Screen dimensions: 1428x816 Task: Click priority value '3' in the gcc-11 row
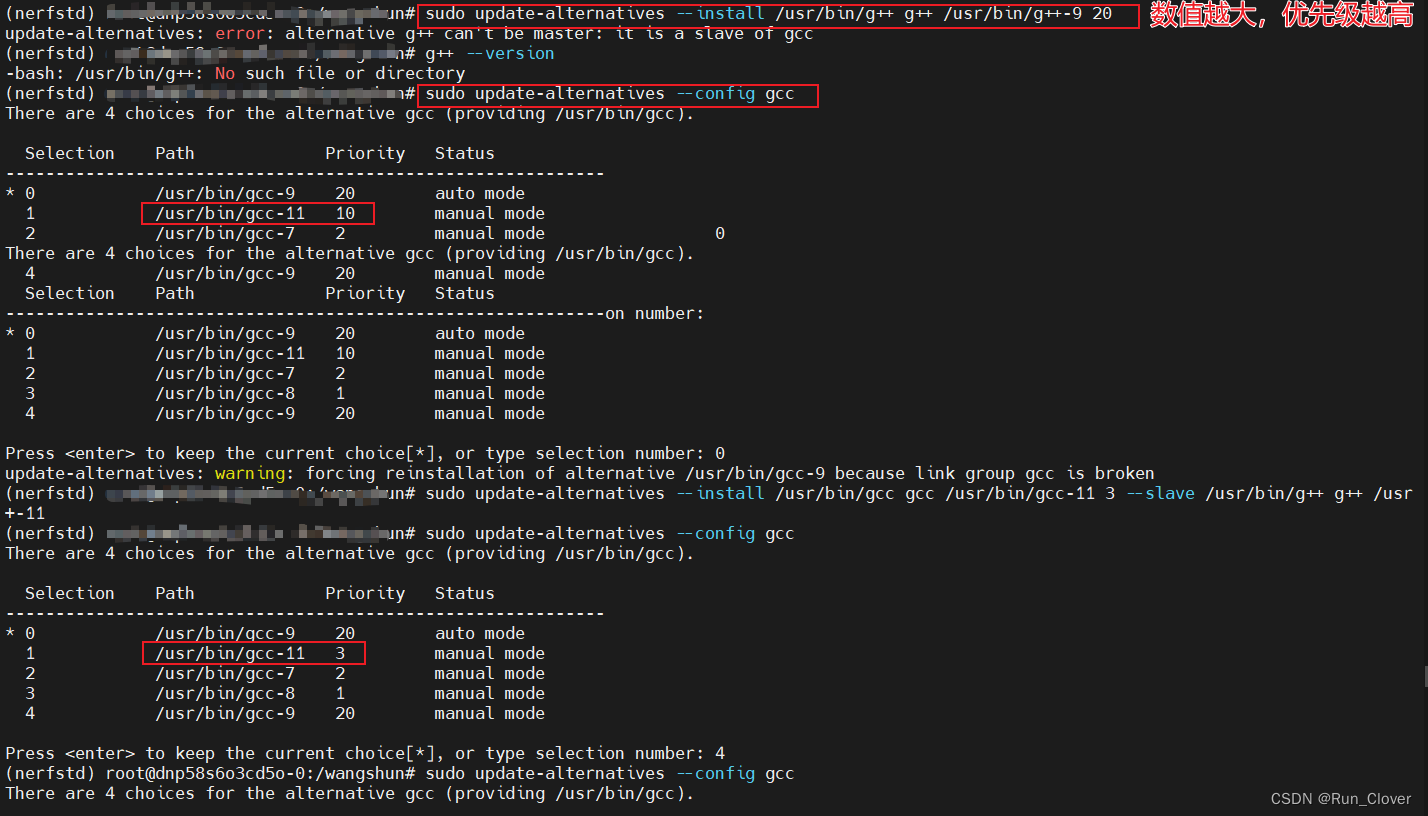coord(340,654)
